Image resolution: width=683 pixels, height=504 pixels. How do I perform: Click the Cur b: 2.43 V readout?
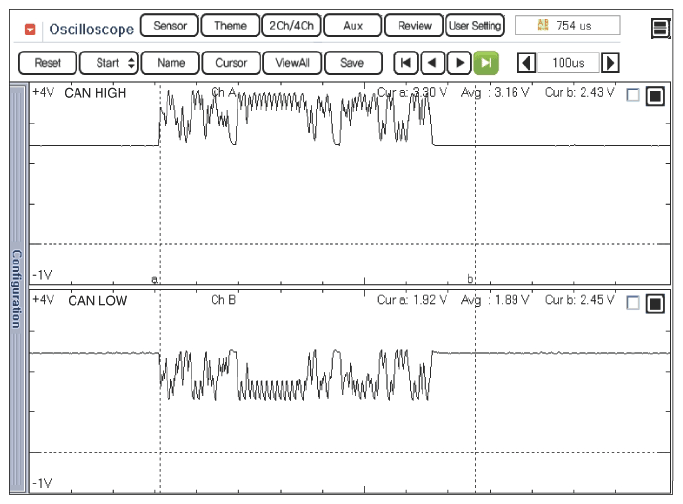580,92
